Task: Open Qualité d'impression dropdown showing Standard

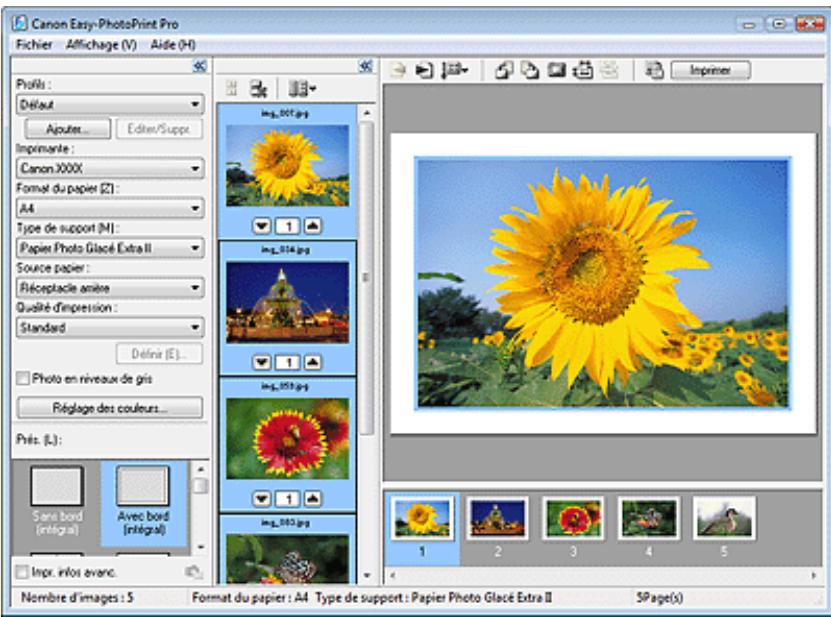Action: pos(110,328)
